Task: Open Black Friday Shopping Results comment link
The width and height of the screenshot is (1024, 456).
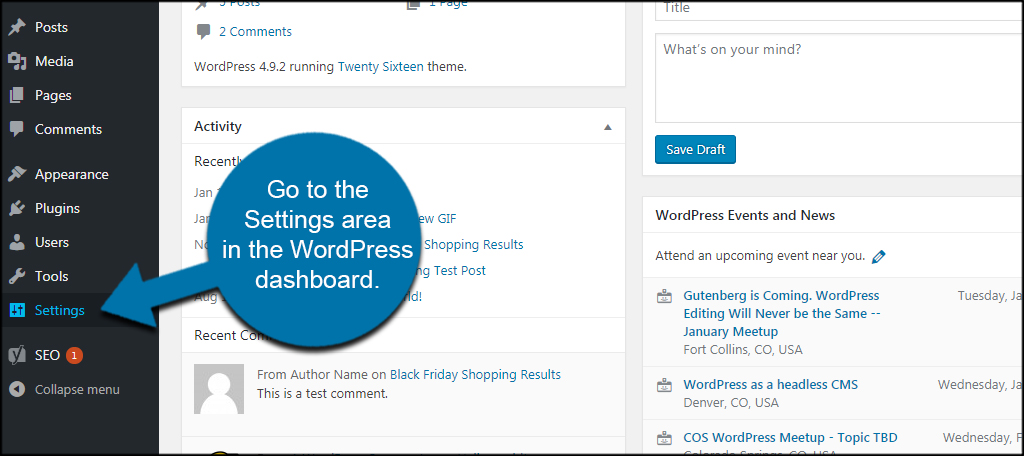Action: click(x=475, y=374)
